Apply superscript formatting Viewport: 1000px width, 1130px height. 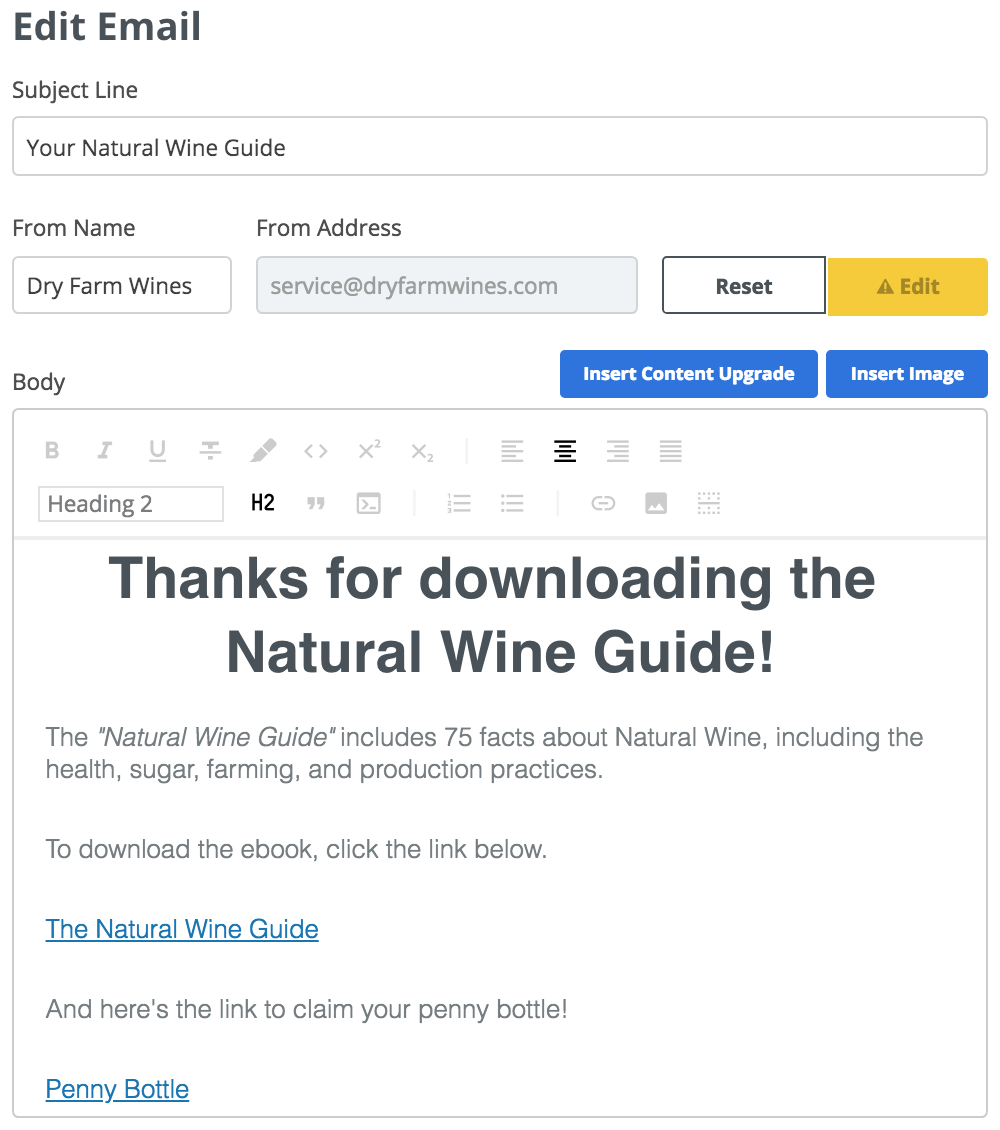point(370,450)
